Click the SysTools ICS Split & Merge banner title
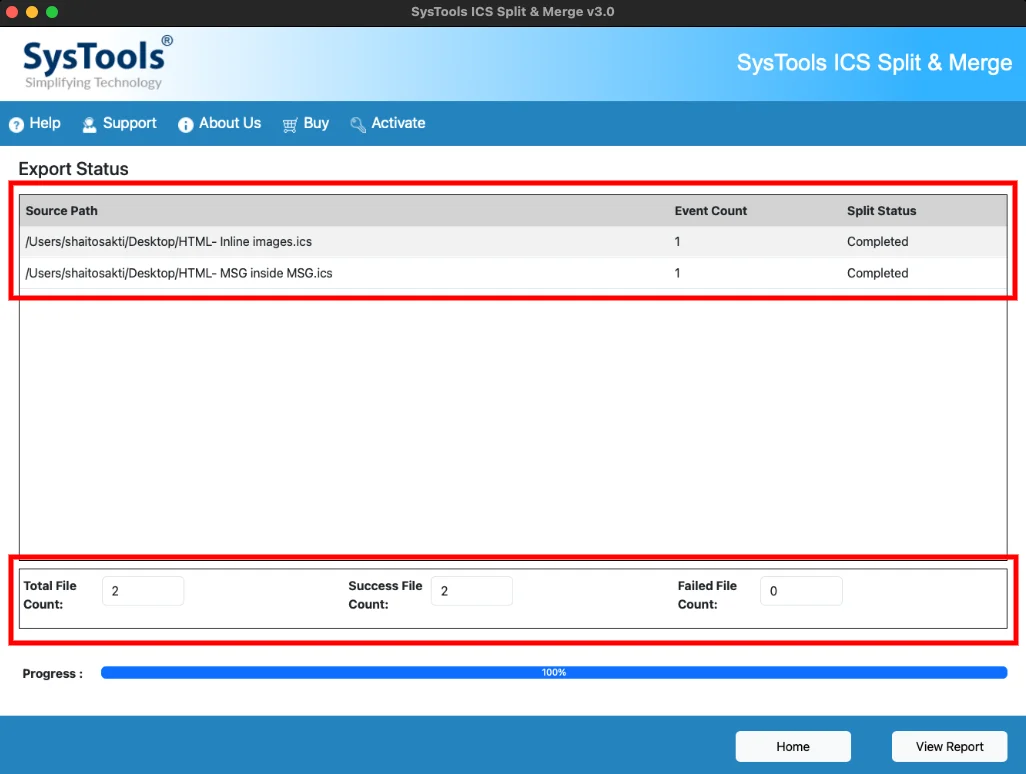This screenshot has height=774, width=1026. pos(874,63)
